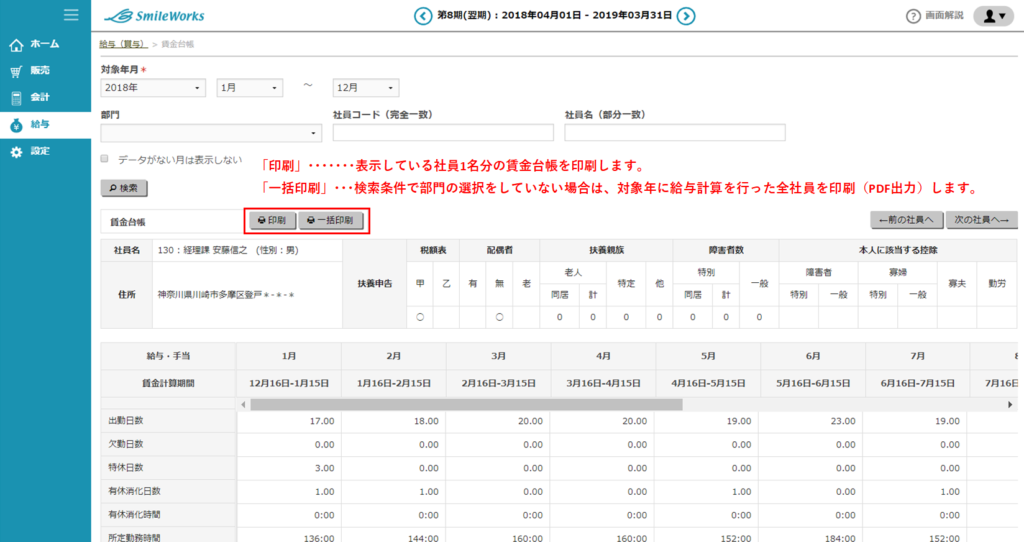Image resolution: width=1024 pixels, height=542 pixels.
Task: Expand the 部門 department dropdown
Action: click(x=211, y=133)
